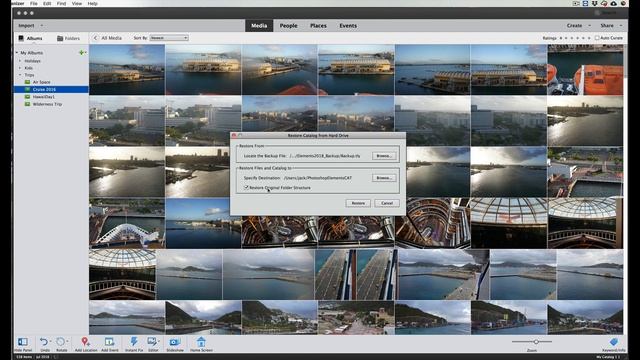Open the Create dropdown arrow
This screenshot has height=360, width=640.
589,26
